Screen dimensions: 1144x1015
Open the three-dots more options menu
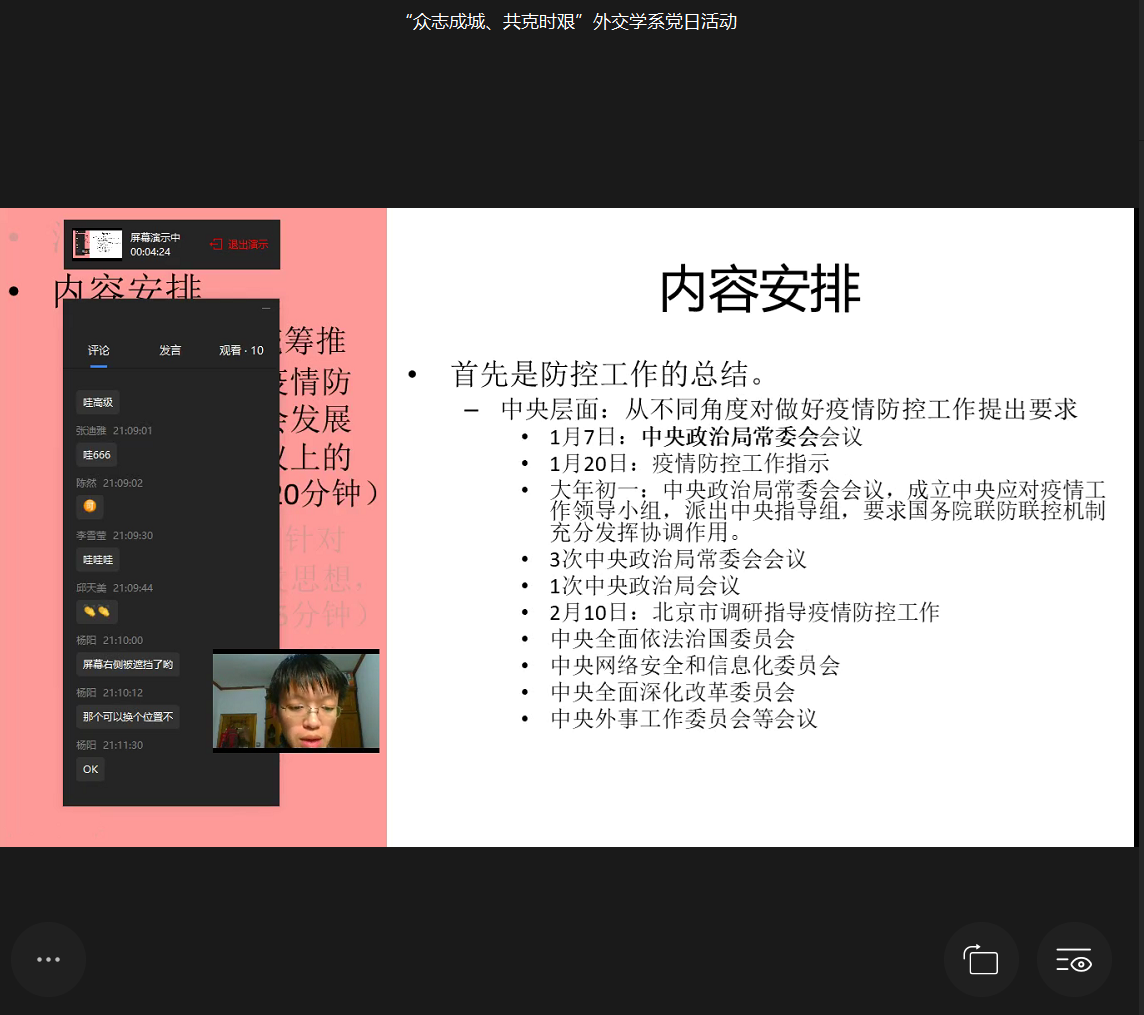click(48, 959)
